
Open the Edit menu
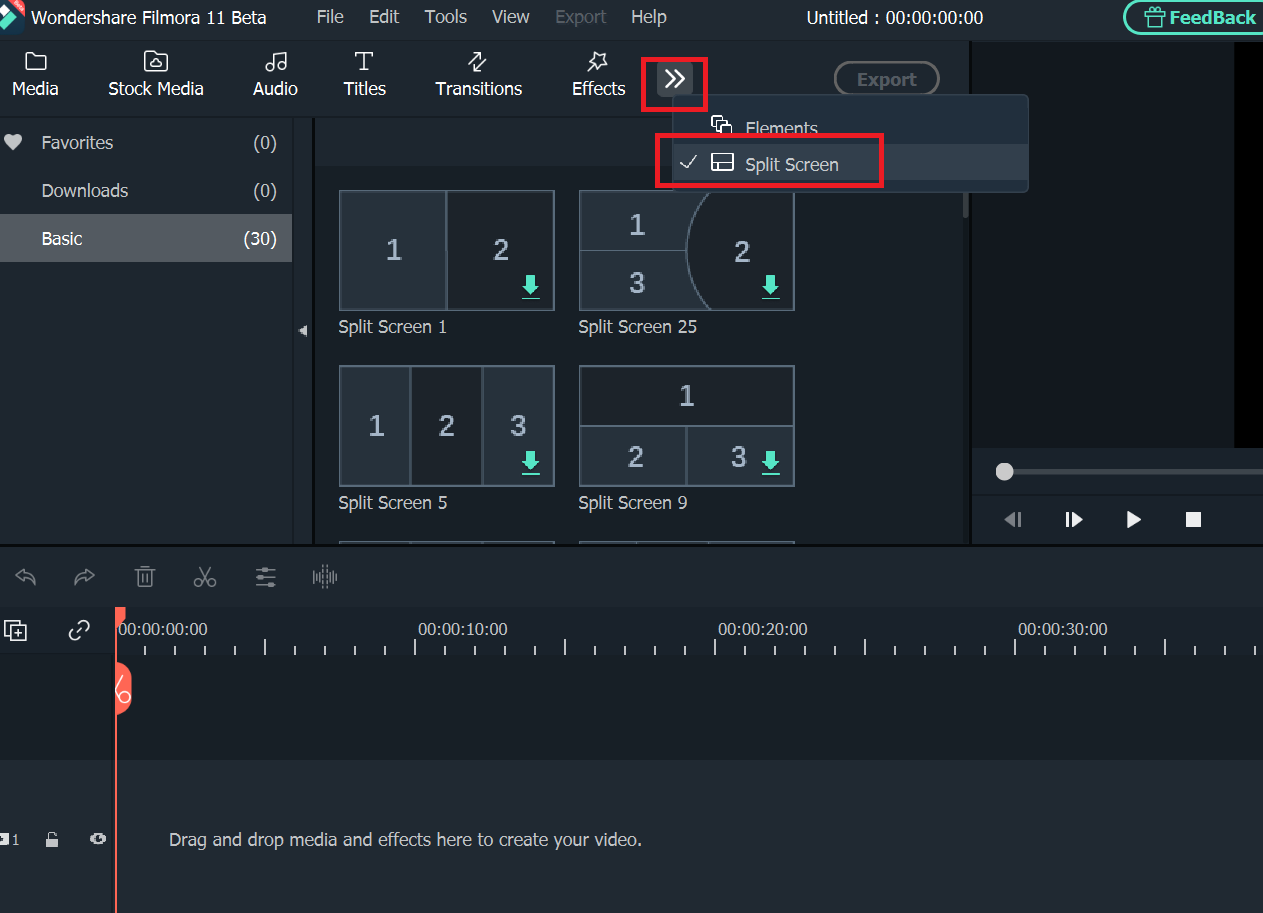pyautogui.click(x=384, y=17)
